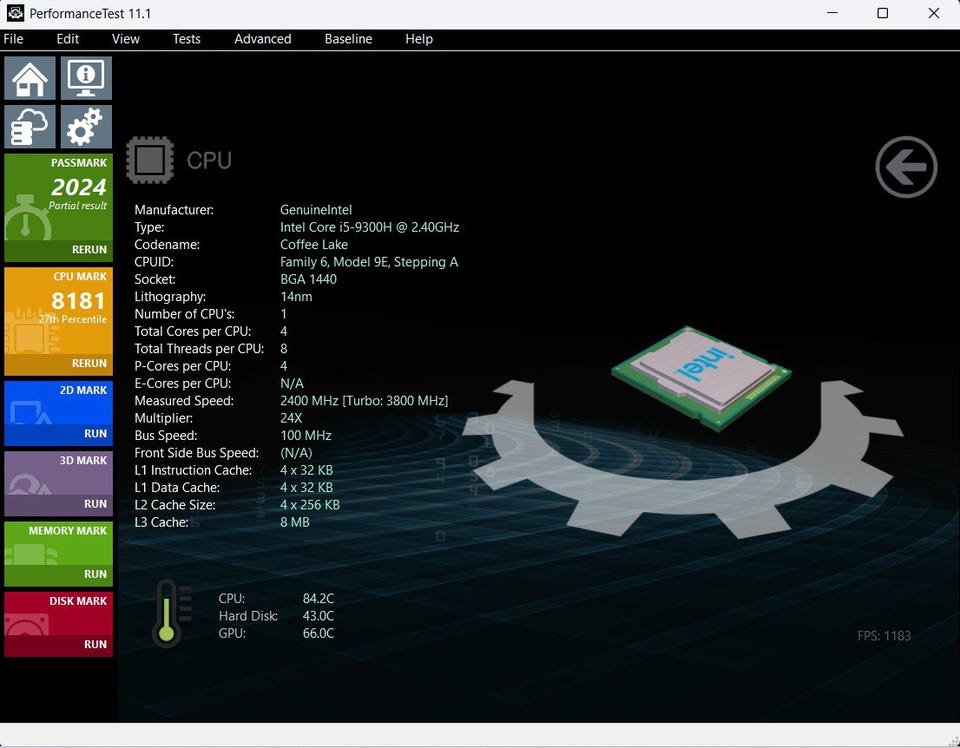Click the thermometer temperature icon

click(166, 613)
